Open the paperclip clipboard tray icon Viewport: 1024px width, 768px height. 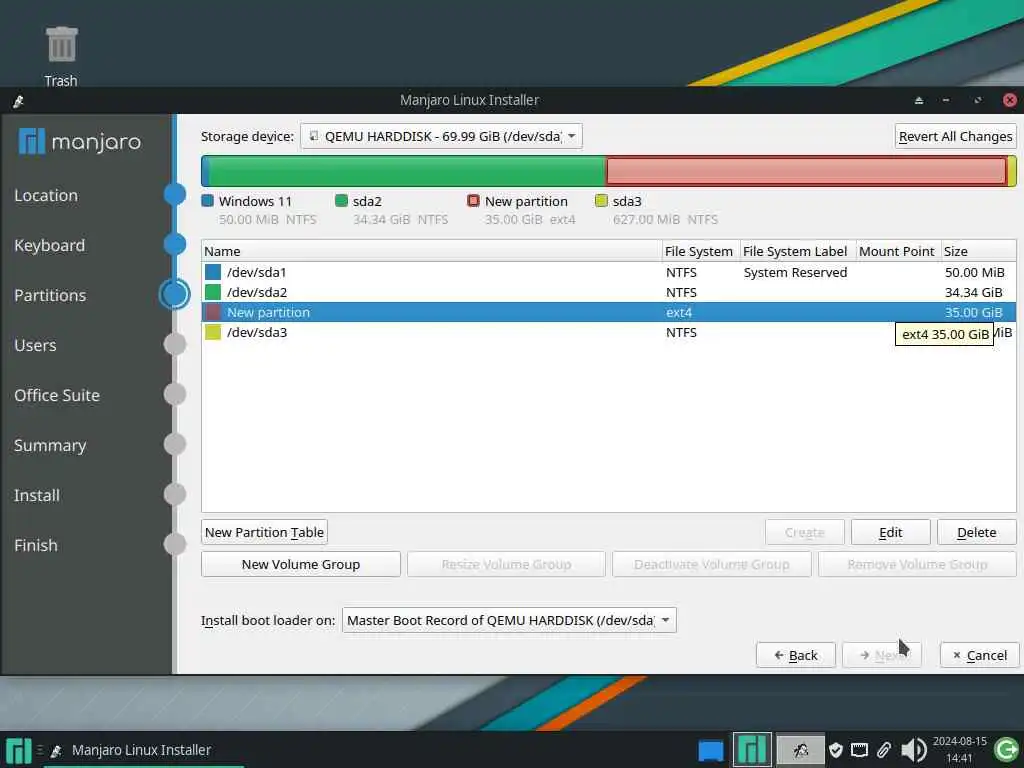point(884,750)
